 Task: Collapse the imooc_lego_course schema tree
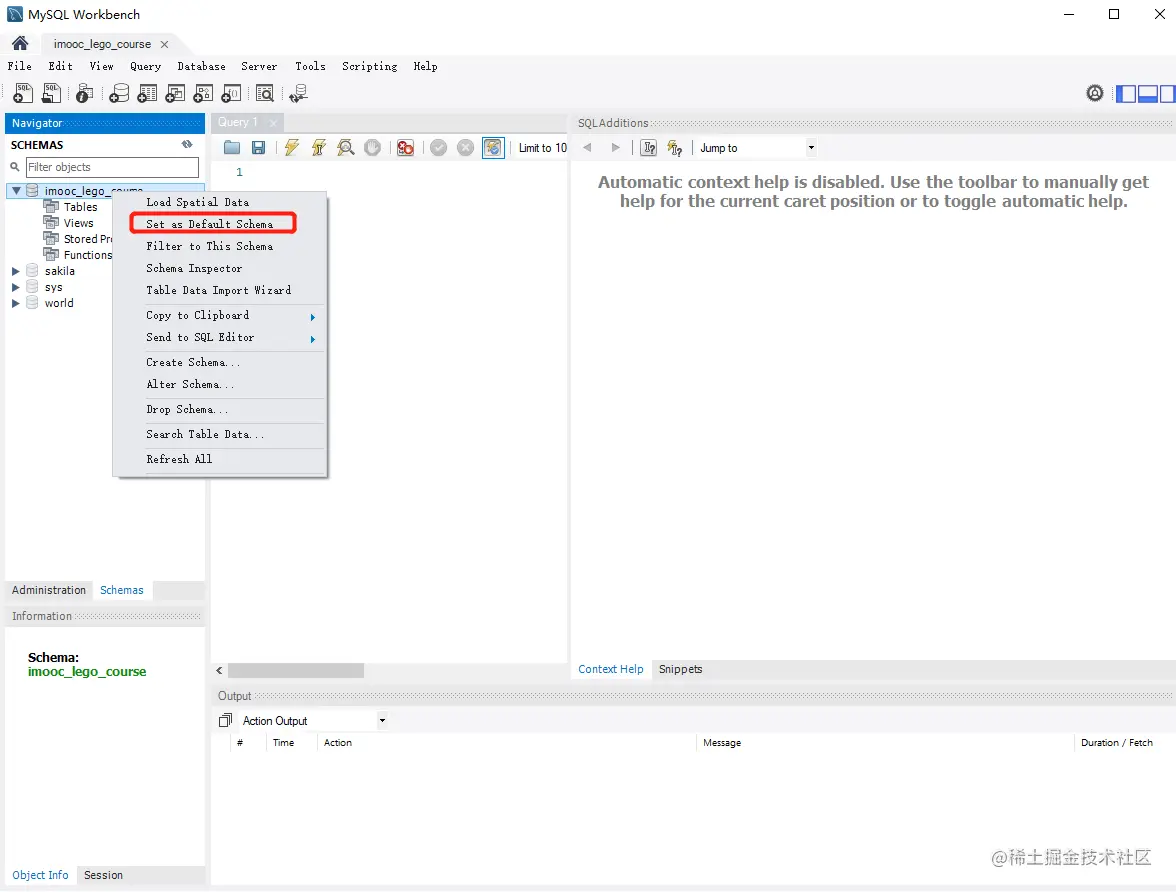coord(16,191)
